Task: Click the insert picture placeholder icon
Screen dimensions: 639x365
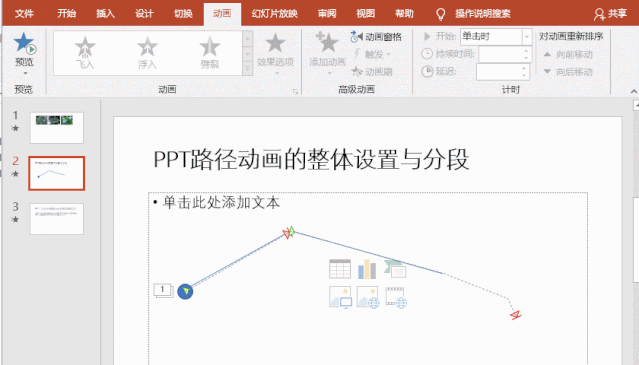Action: [x=340, y=297]
